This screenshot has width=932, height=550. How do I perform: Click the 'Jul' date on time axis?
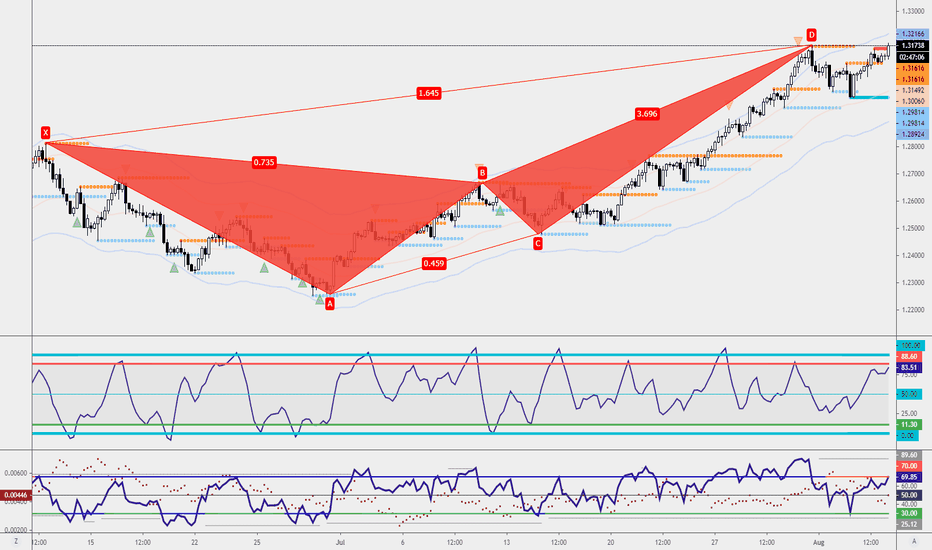click(341, 542)
